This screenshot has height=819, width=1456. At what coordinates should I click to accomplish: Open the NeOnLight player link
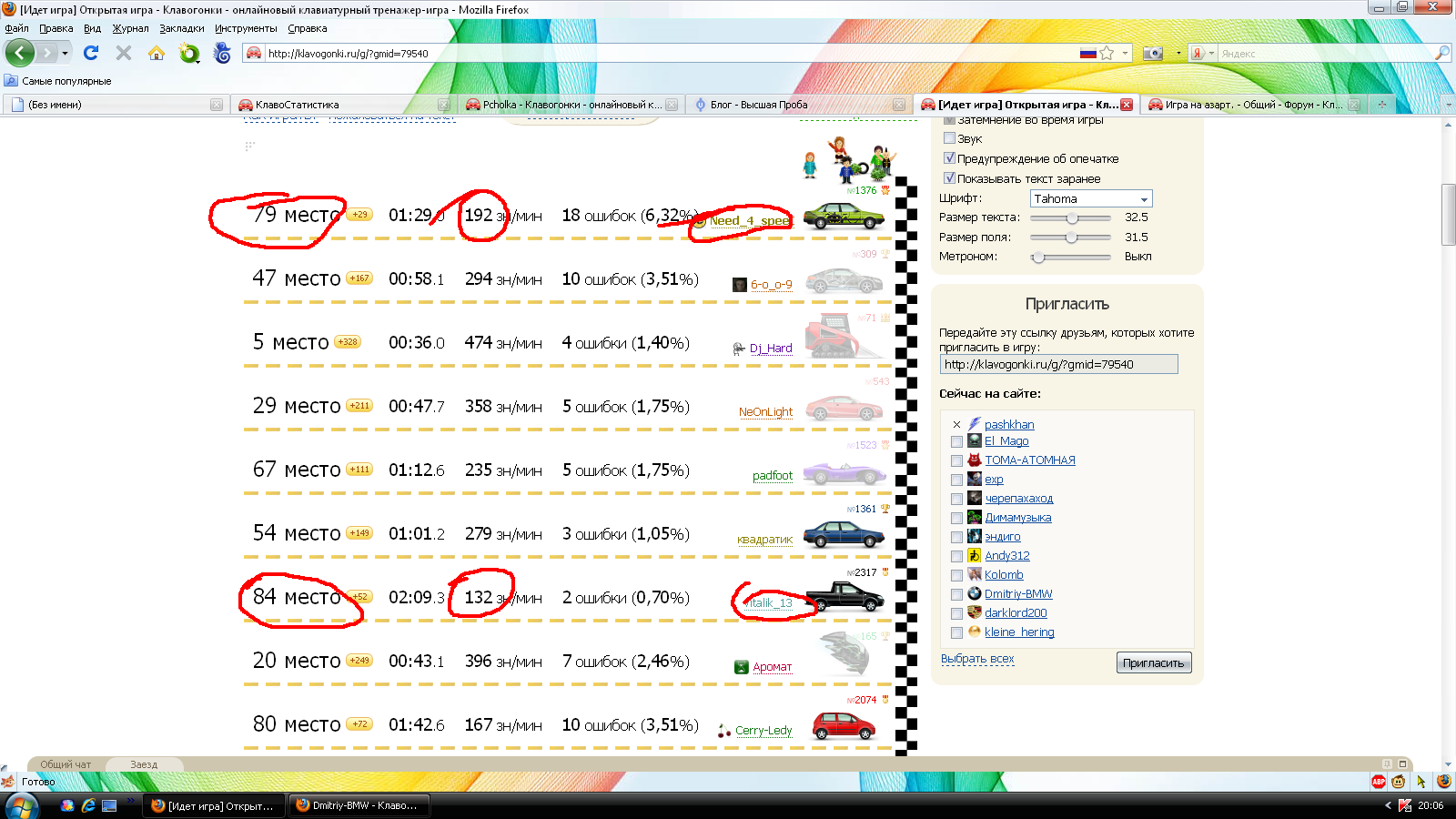coord(765,411)
